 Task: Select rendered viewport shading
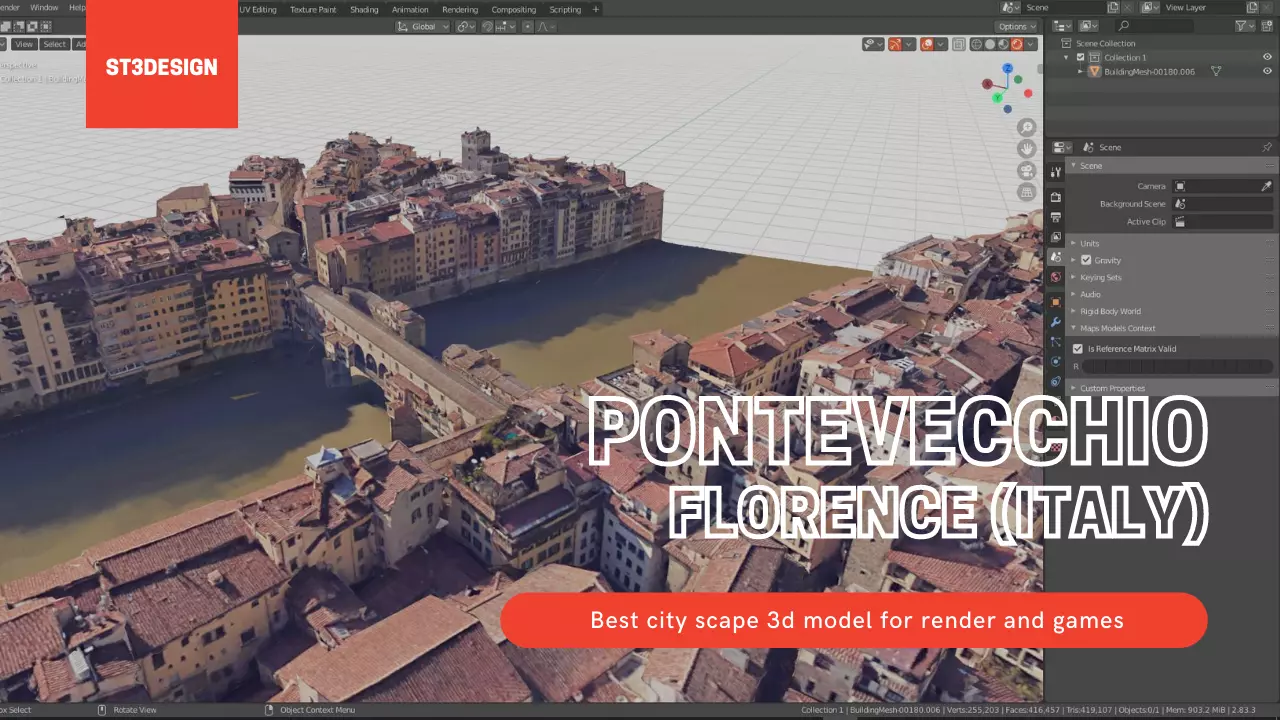(1017, 44)
